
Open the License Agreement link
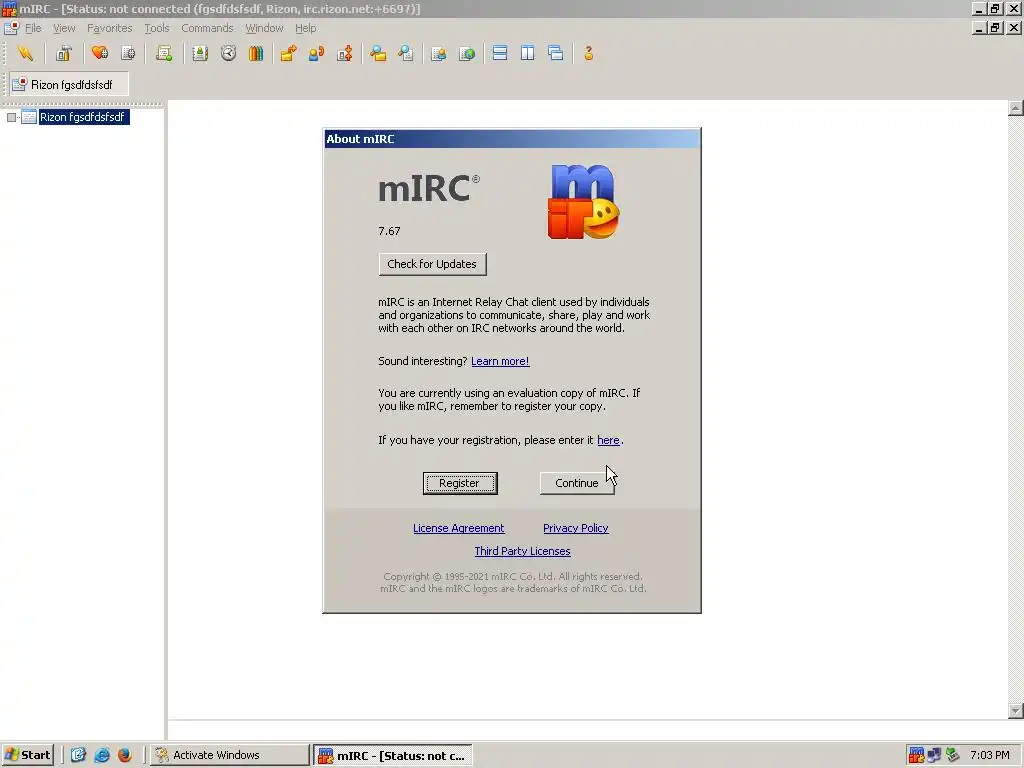click(x=458, y=528)
